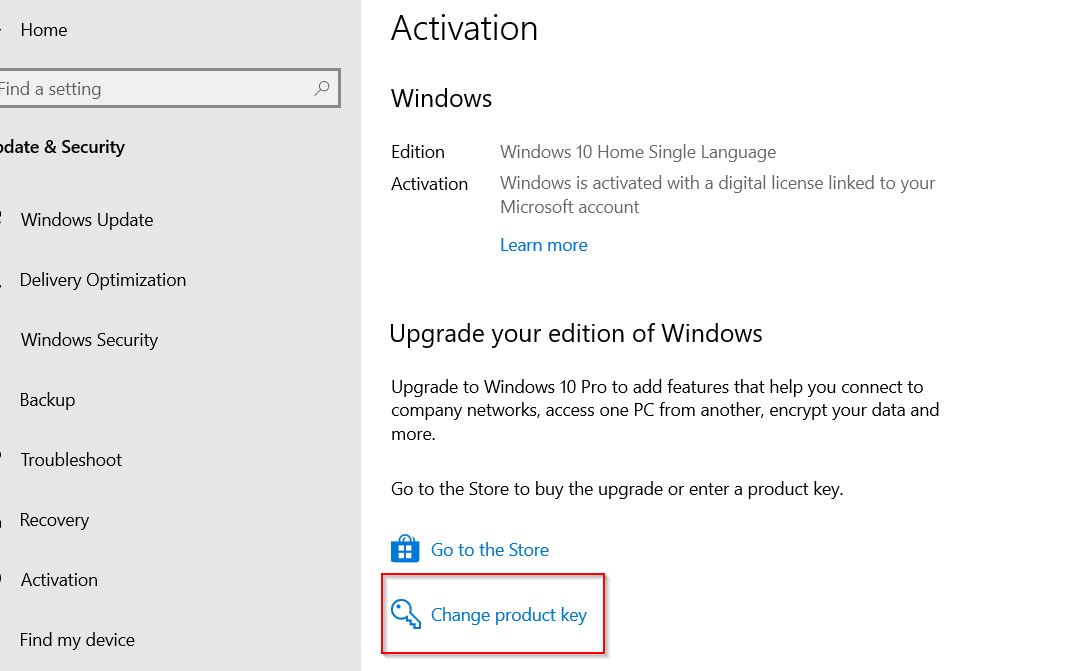
Task: Click the Upgrade your edition of Windows heading
Action: [x=576, y=333]
